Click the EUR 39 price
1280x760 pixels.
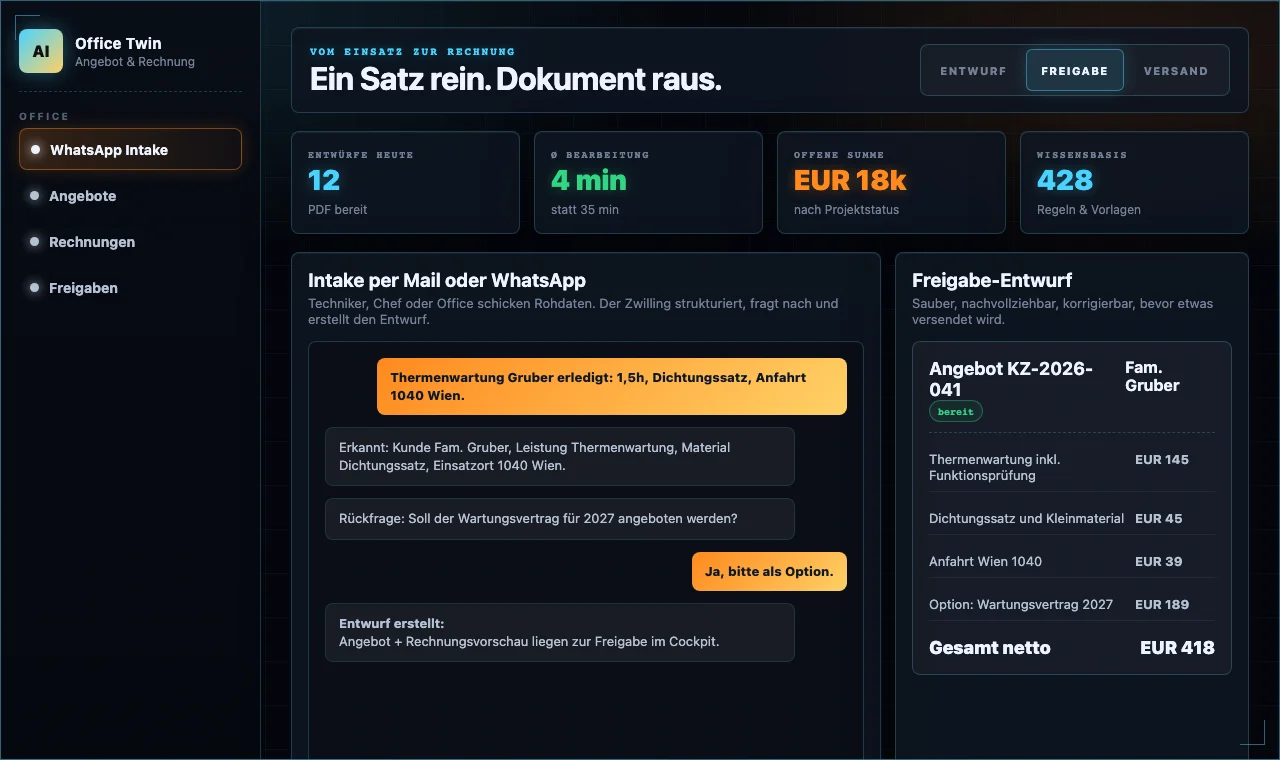click(1159, 561)
